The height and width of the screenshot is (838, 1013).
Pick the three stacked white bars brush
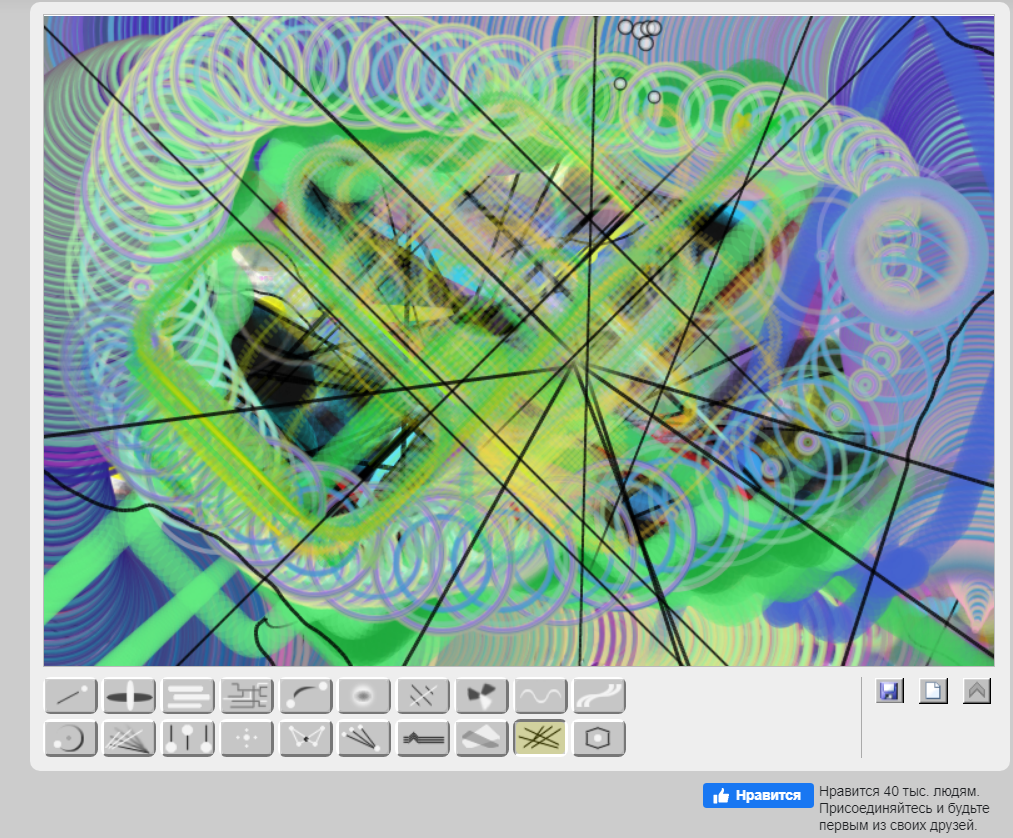click(188, 696)
